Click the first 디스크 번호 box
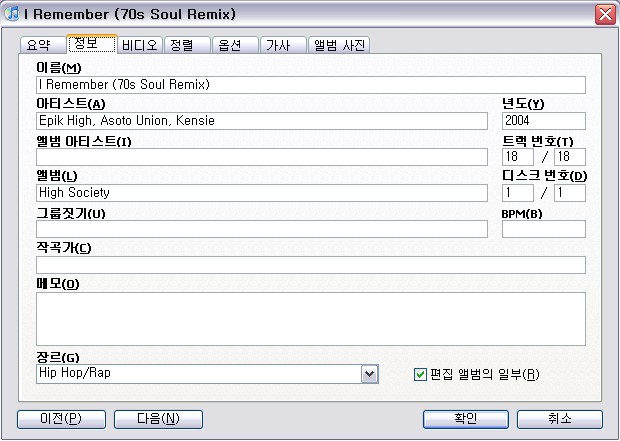The width and height of the screenshot is (620, 441). pos(518,193)
